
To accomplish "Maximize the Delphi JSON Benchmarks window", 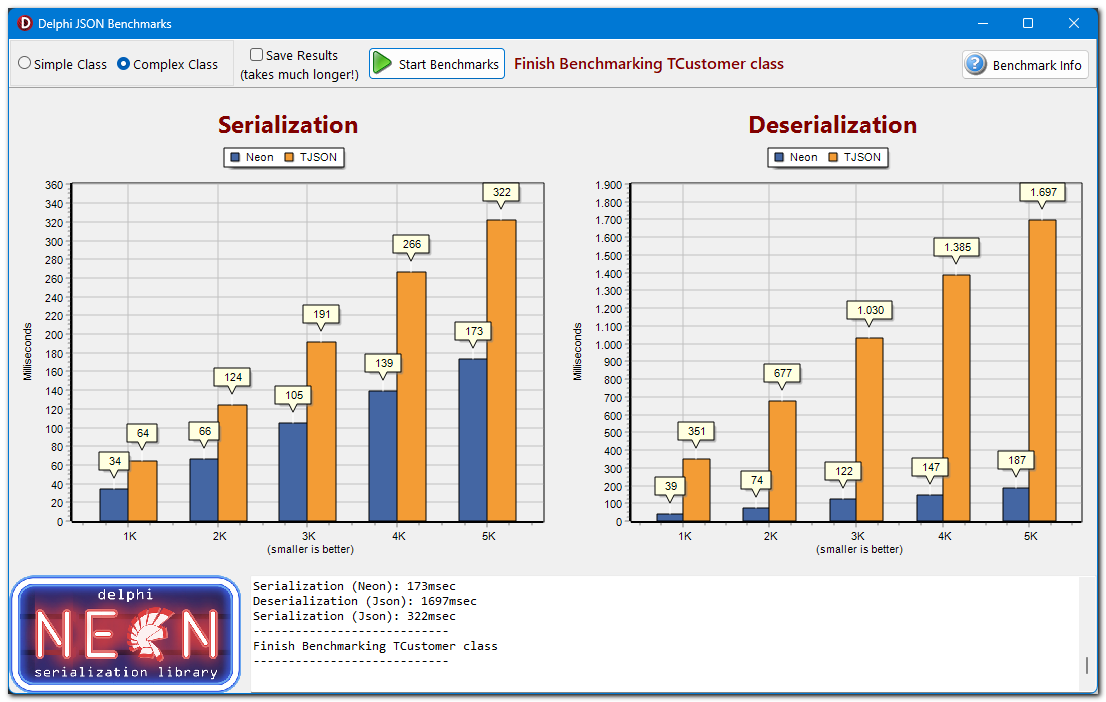I will [1028, 23].
